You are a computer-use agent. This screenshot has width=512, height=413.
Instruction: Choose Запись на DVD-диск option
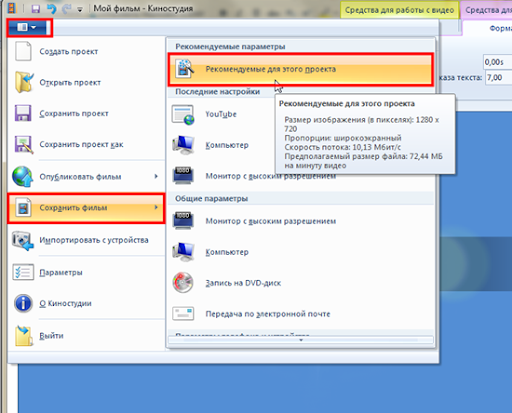pos(301,283)
